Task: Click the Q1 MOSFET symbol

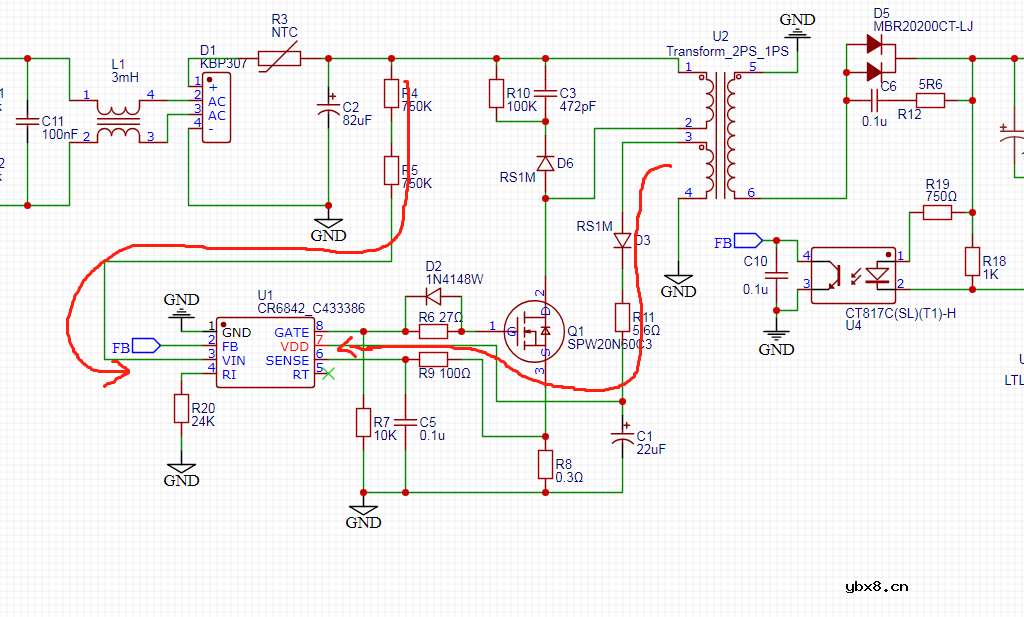Action: click(x=530, y=329)
